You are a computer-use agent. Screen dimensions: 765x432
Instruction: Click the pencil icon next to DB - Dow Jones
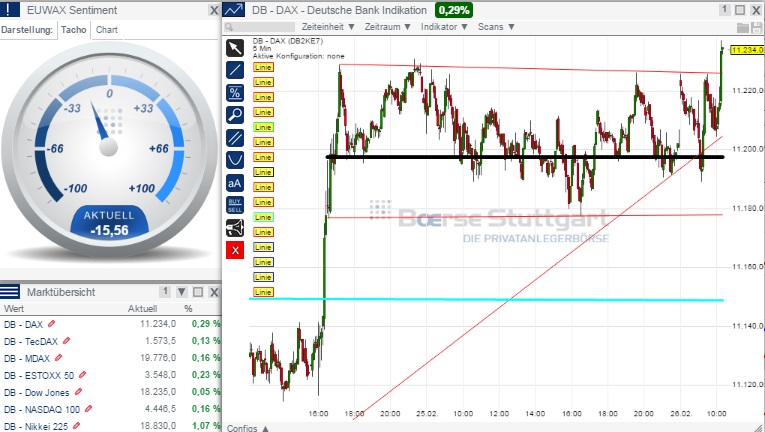pos(78,391)
